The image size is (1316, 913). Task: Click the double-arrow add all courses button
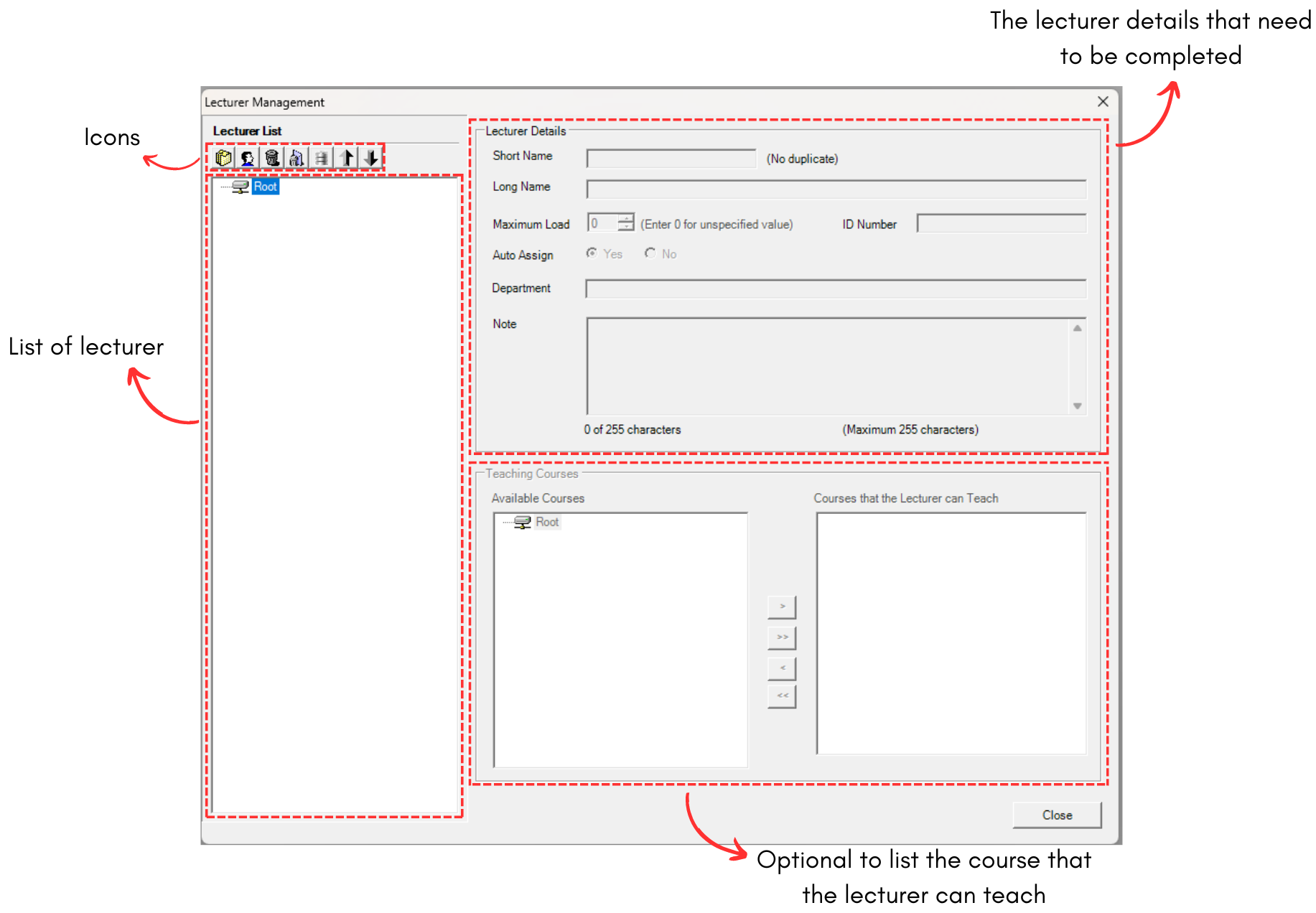[782, 637]
